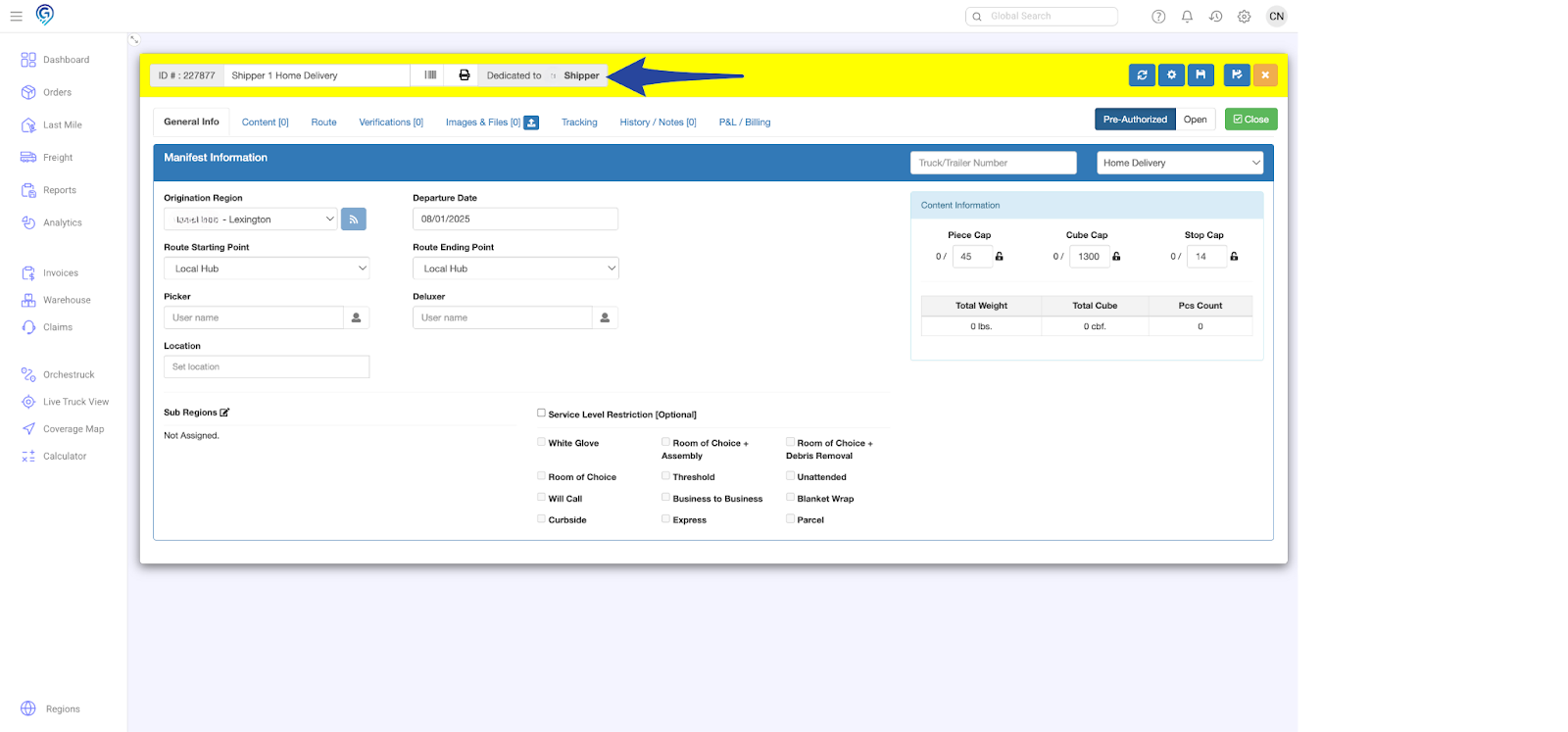This screenshot has height=732, width=1568.
Task: Select the Pre-Authorized status button
Action: click(1135, 120)
